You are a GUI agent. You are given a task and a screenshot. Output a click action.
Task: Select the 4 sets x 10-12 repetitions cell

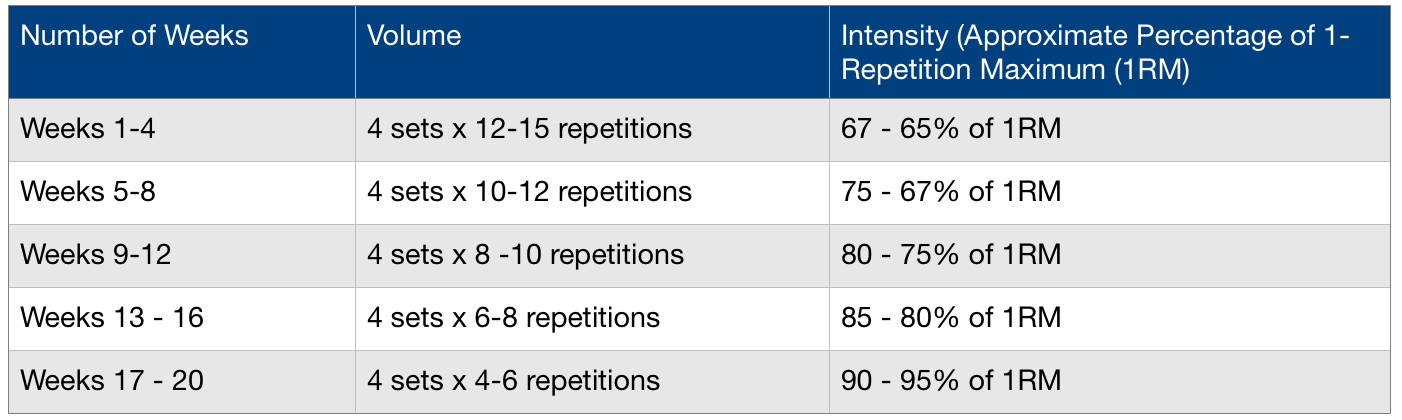click(x=592, y=193)
